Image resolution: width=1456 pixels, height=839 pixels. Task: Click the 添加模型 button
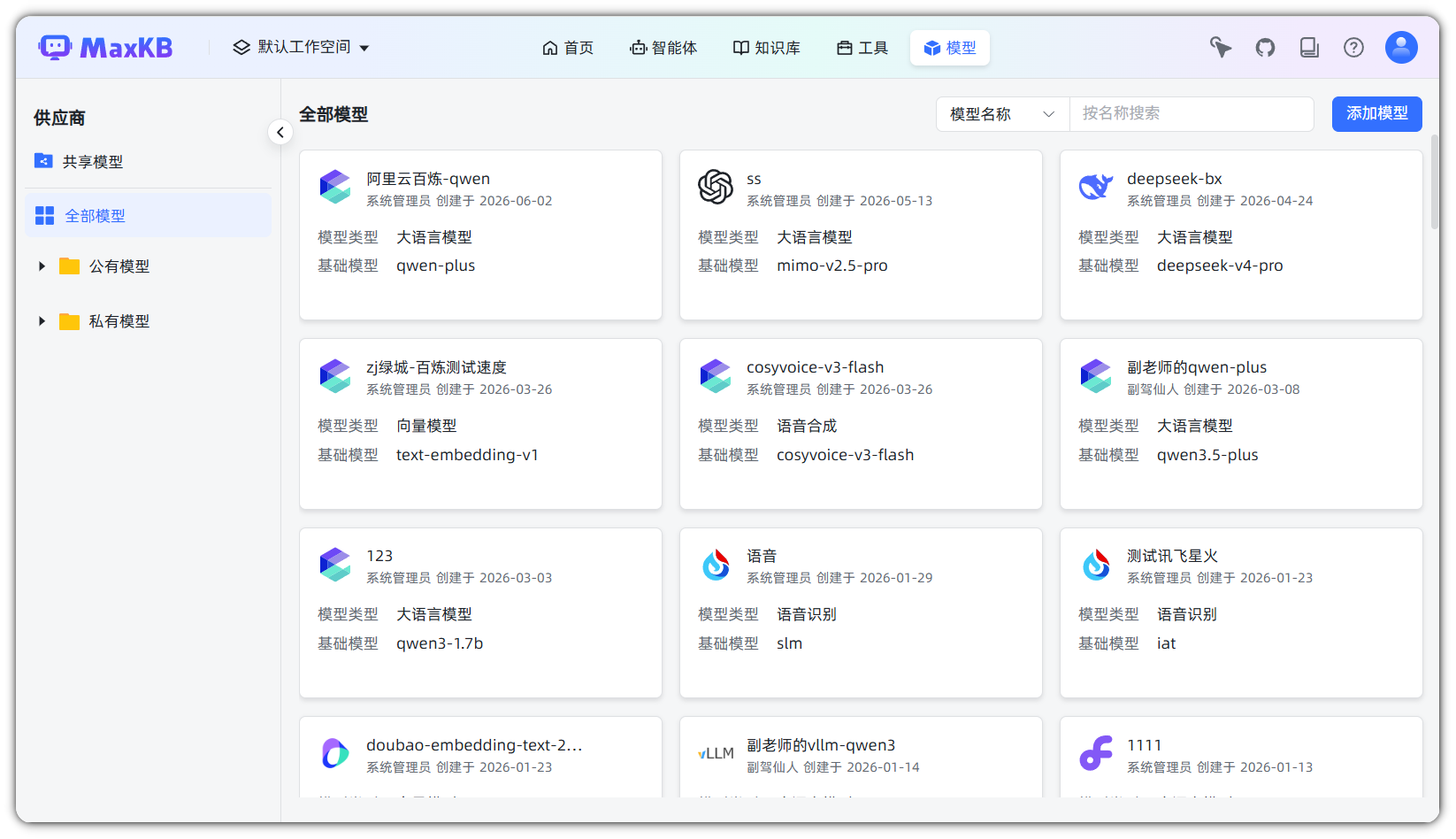pyautogui.click(x=1376, y=114)
